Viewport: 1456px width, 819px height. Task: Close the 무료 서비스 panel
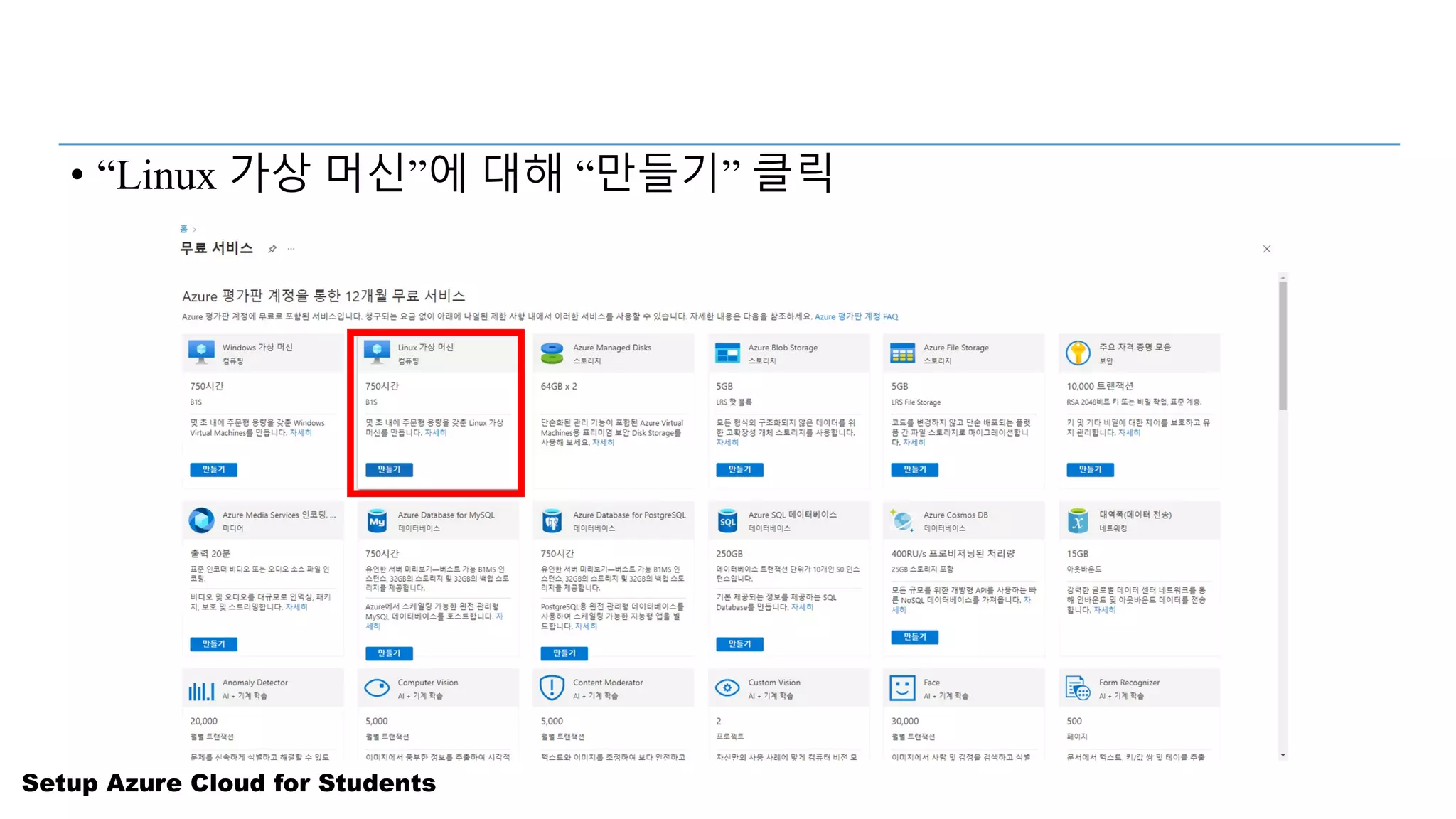pyautogui.click(x=1266, y=249)
